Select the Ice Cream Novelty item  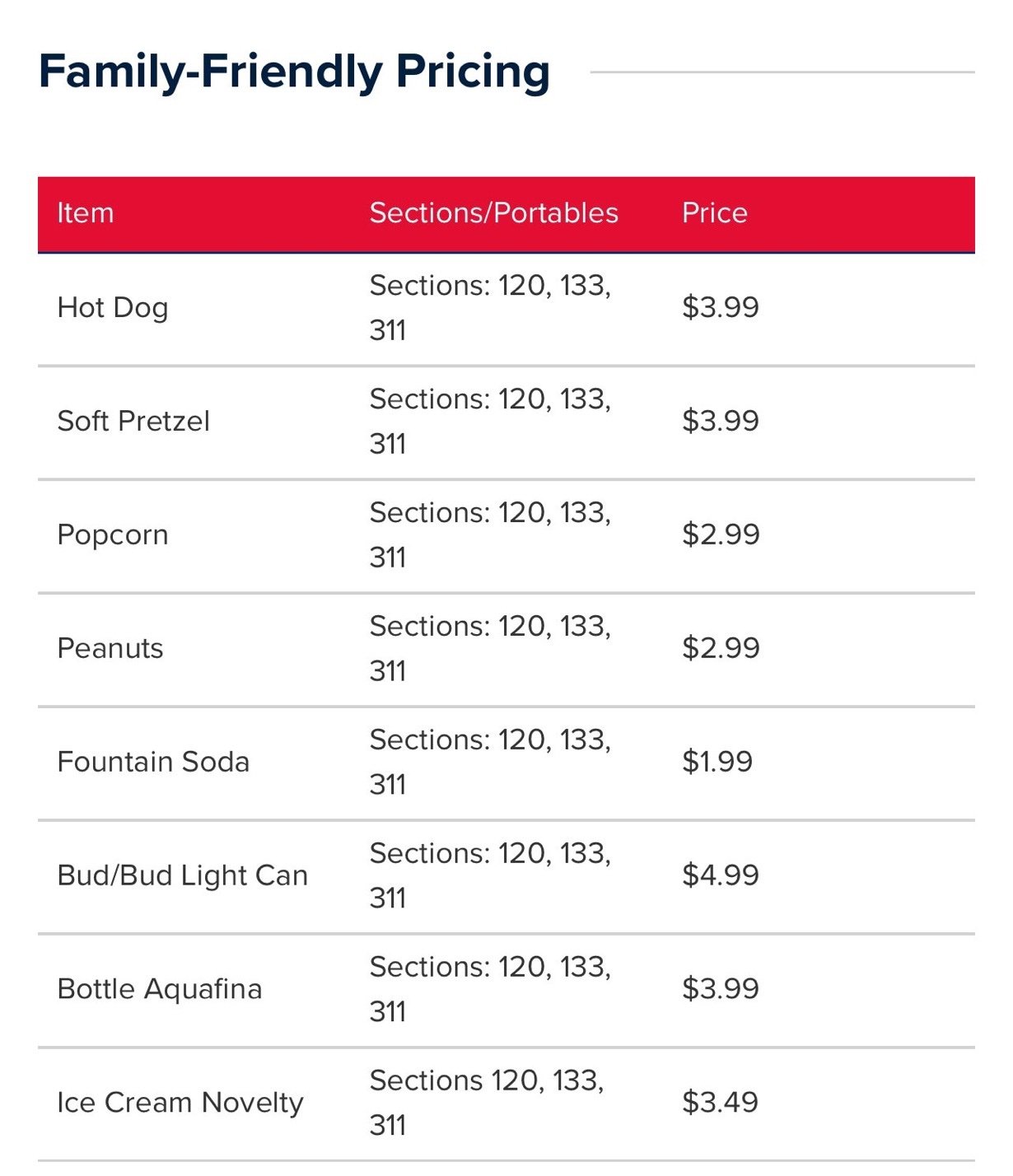tap(180, 1104)
